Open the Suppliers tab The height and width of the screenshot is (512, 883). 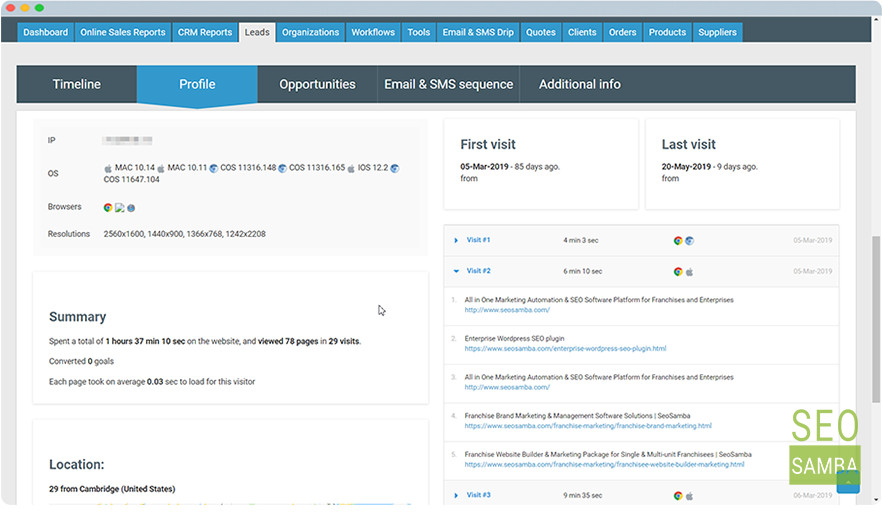click(717, 32)
